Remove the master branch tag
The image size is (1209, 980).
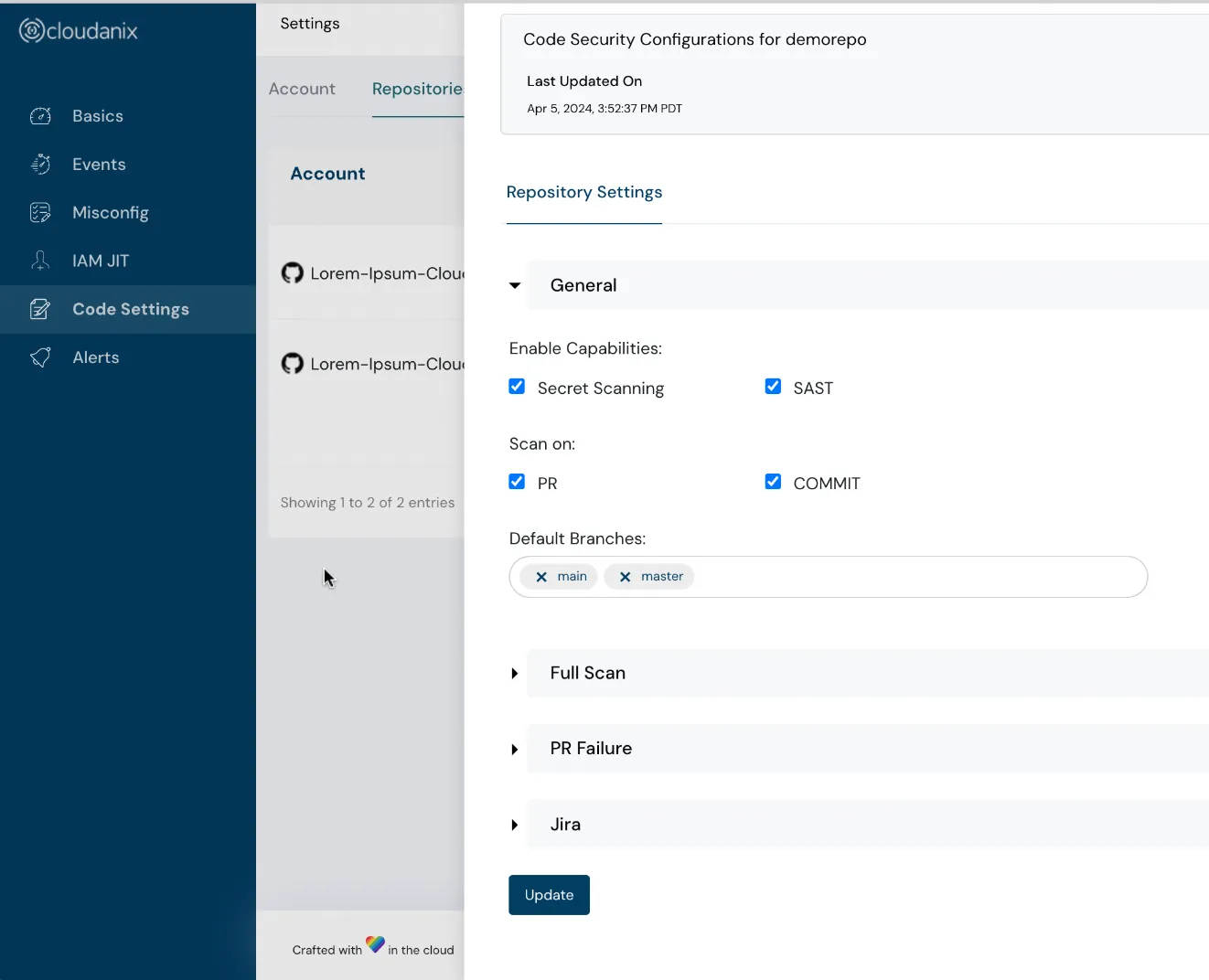tap(625, 576)
